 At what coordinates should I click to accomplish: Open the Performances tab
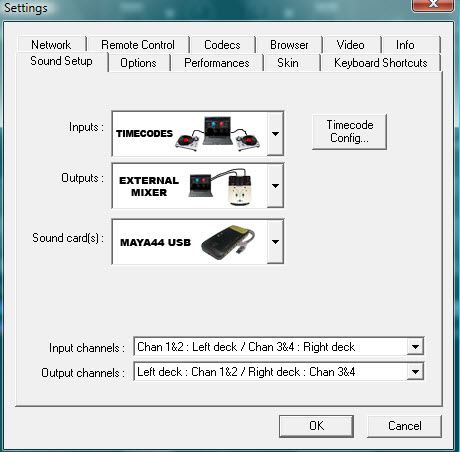217,63
